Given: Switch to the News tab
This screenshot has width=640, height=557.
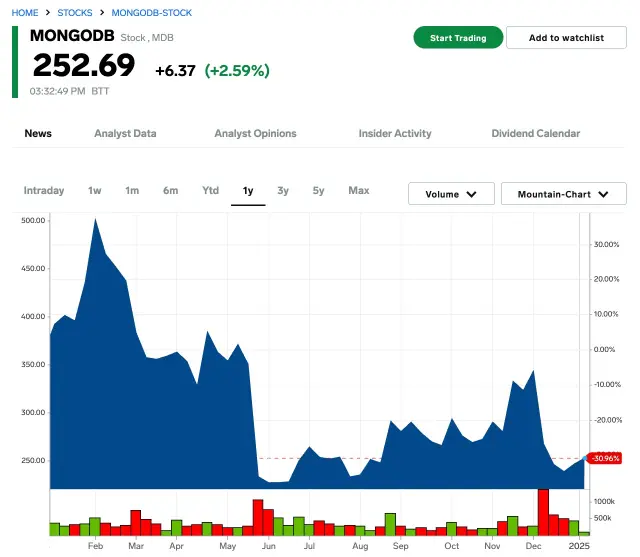Looking at the screenshot, I should click(x=38, y=133).
